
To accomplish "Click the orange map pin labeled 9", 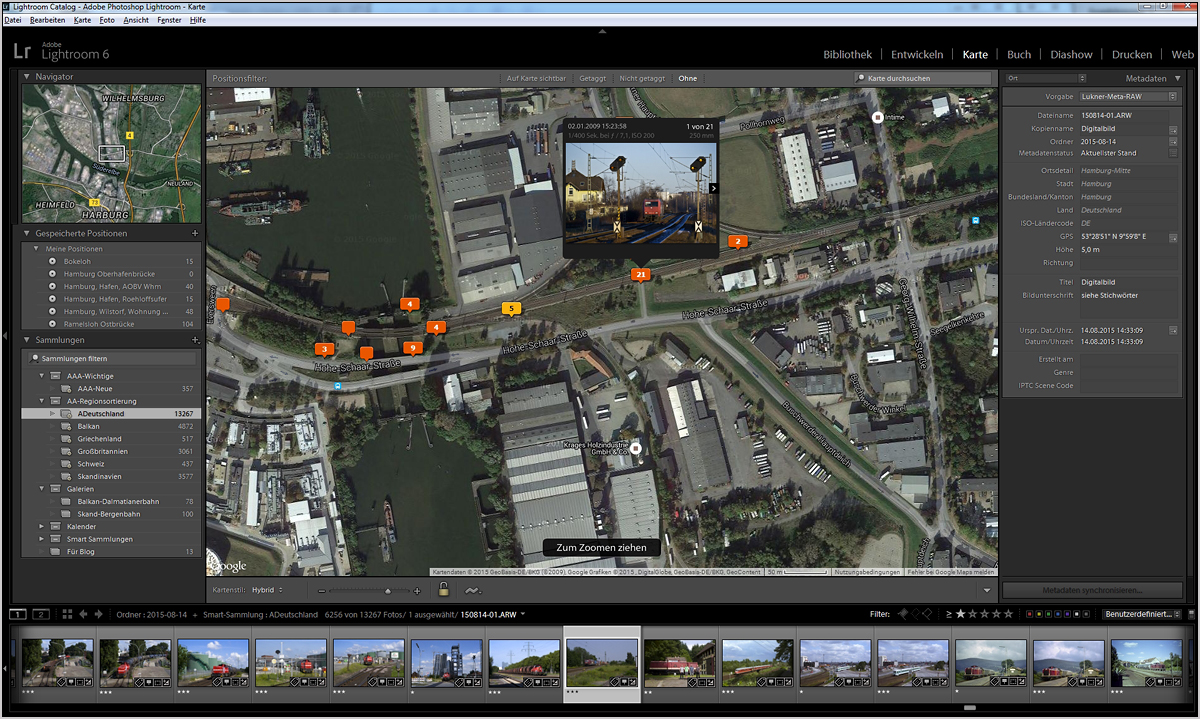I will point(412,348).
